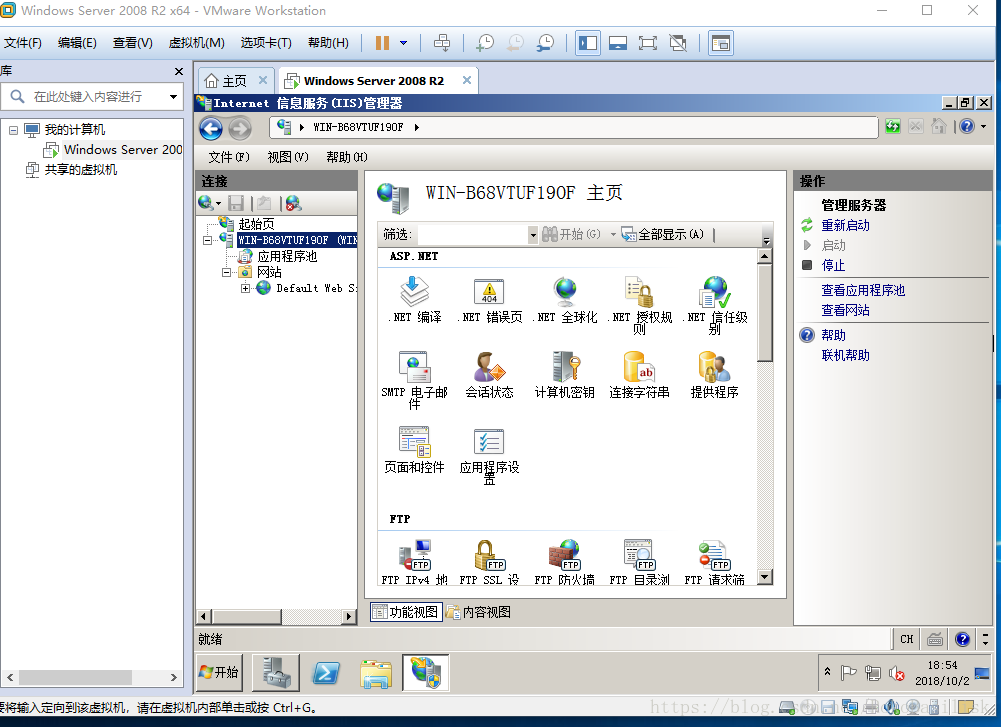Toggle the VMware library sidebar view button

tap(587, 43)
